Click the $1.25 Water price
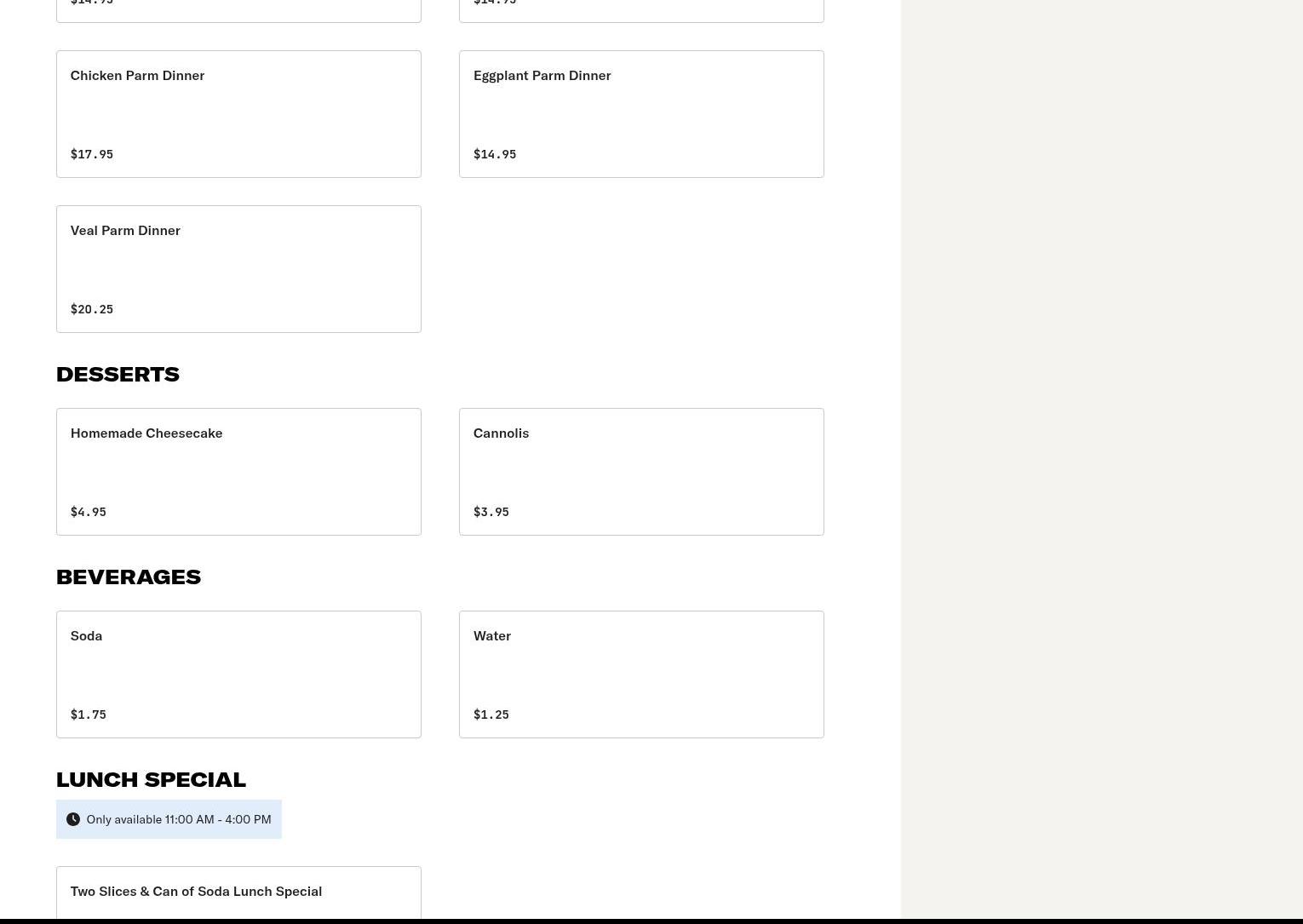The image size is (1303, 924). click(491, 715)
